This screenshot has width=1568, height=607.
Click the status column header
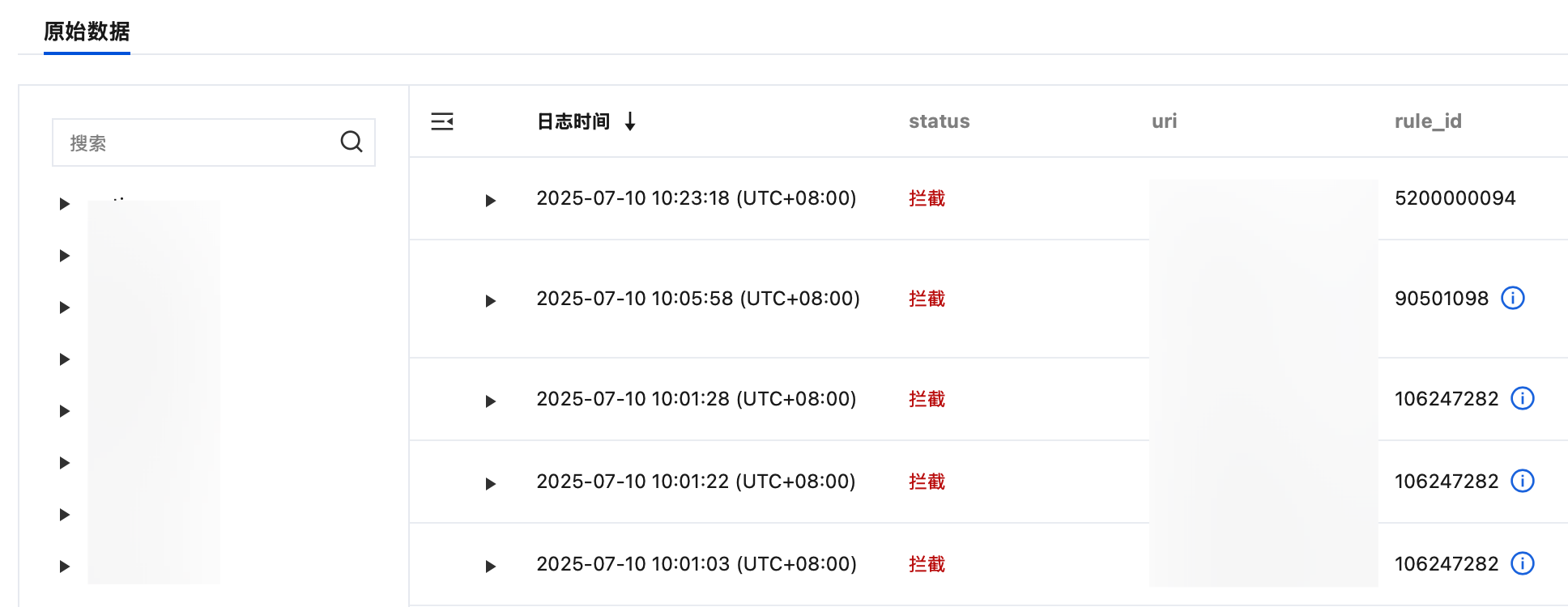point(939,121)
